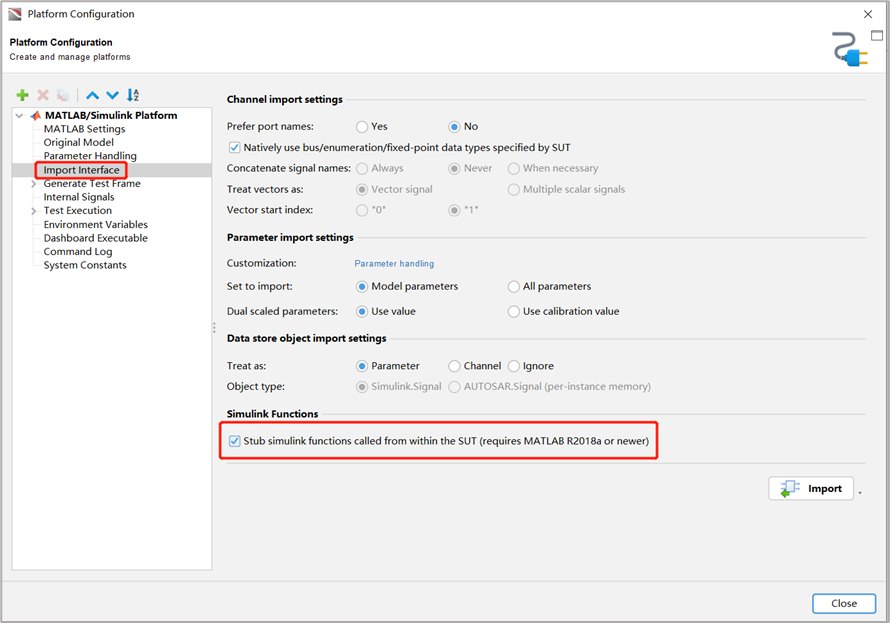890x623 pixels.
Task: Click the green plus add platform icon
Action: tap(23, 95)
